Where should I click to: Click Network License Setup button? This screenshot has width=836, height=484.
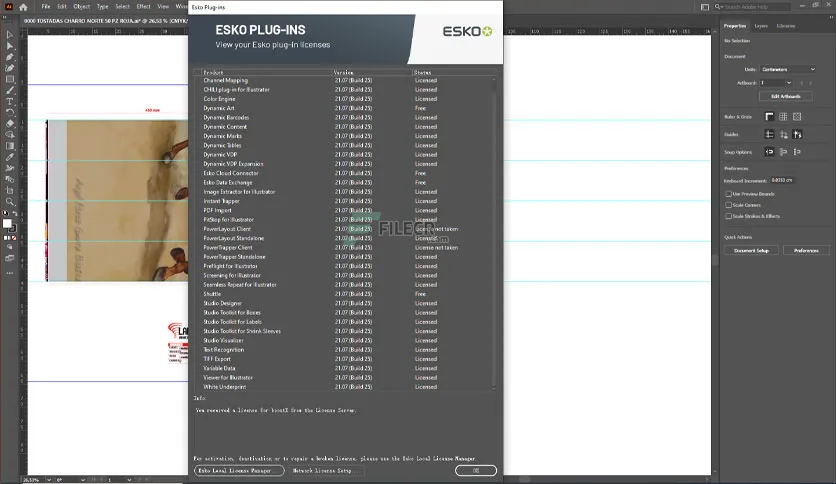[x=326, y=471]
